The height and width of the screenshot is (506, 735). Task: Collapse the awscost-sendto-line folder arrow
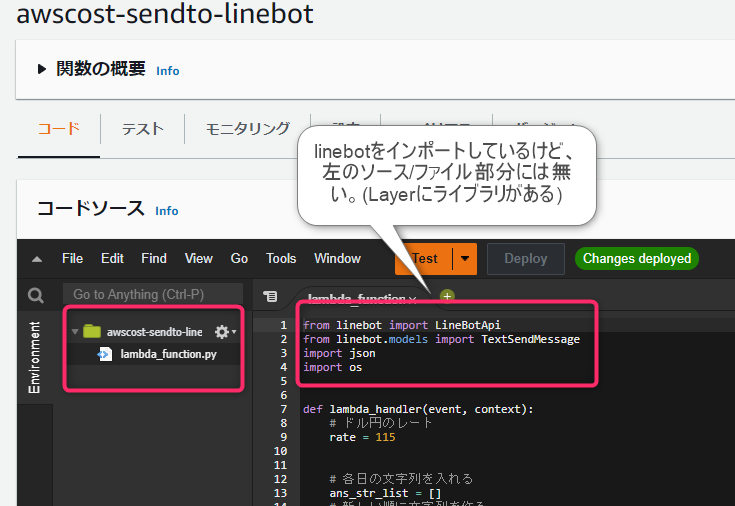coord(75,332)
